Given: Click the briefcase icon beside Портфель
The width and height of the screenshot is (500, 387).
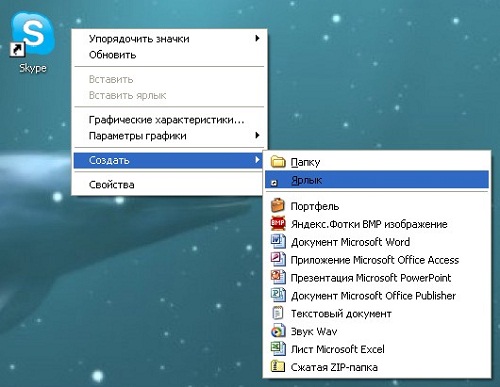Looking at the screenshot, I should coord(278,206).
